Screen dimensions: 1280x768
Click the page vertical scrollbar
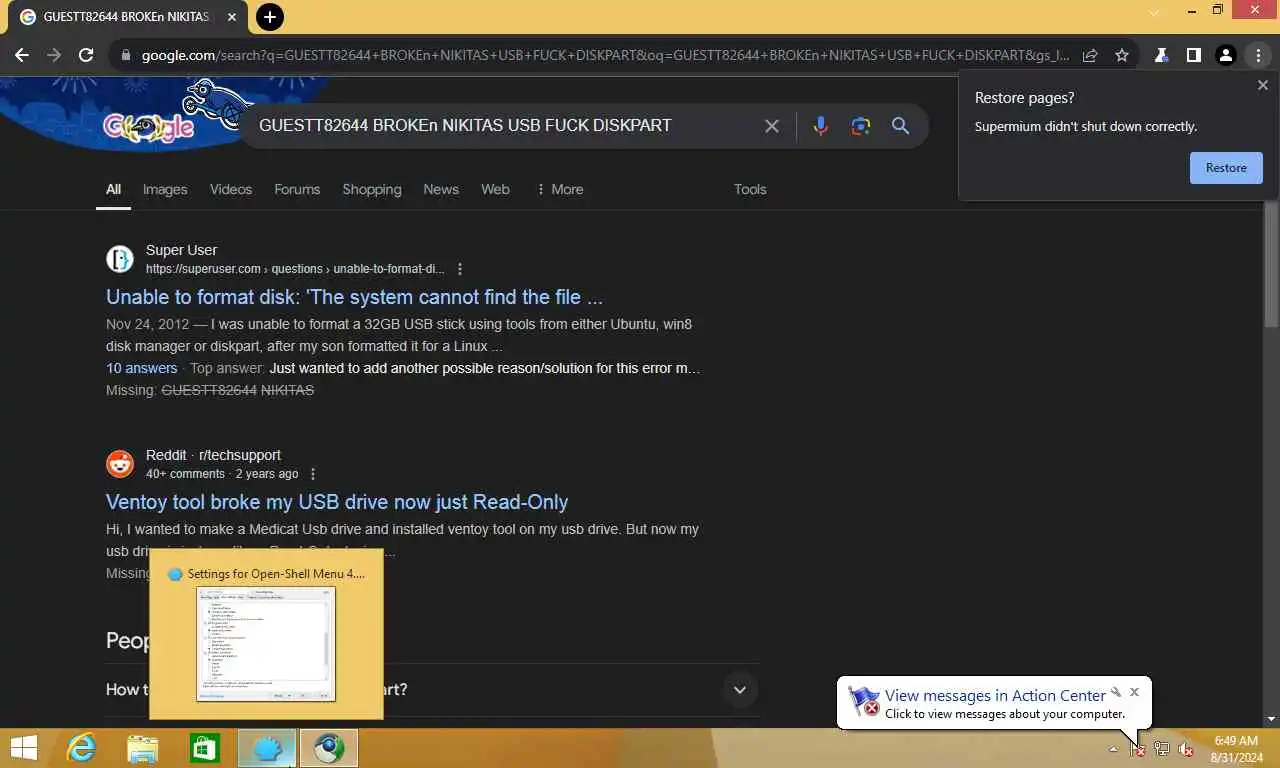[1272, 265]
